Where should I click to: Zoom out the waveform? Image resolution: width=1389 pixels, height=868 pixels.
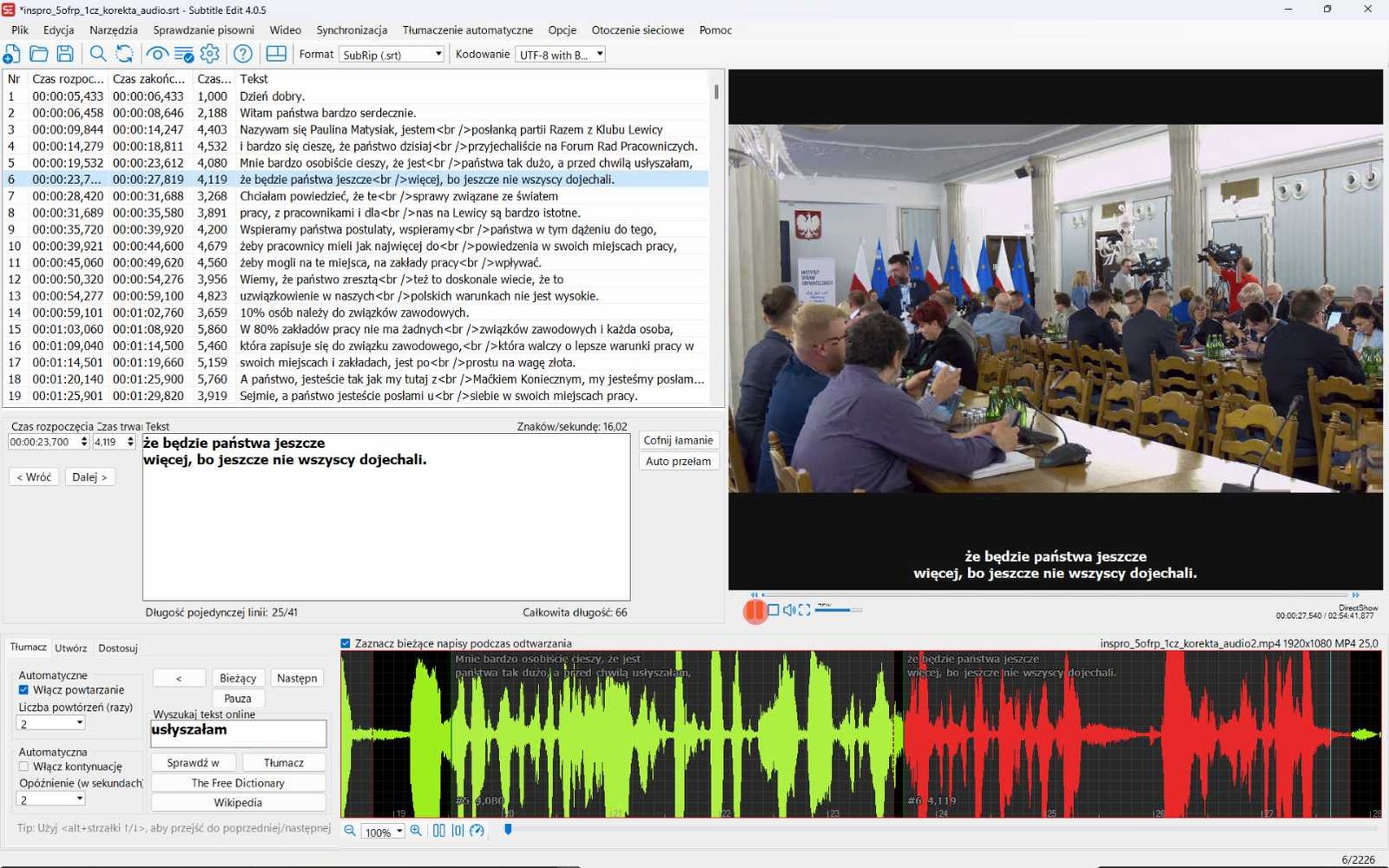click(350, 831)
